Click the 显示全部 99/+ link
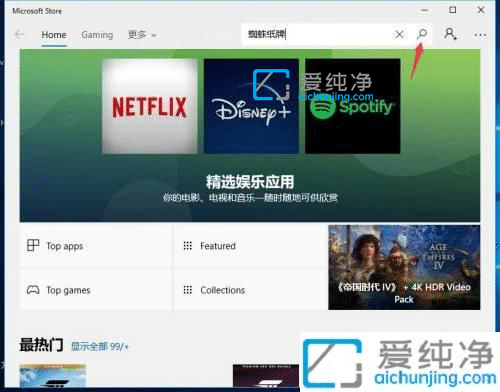500x392 pixels. (100, 346)
